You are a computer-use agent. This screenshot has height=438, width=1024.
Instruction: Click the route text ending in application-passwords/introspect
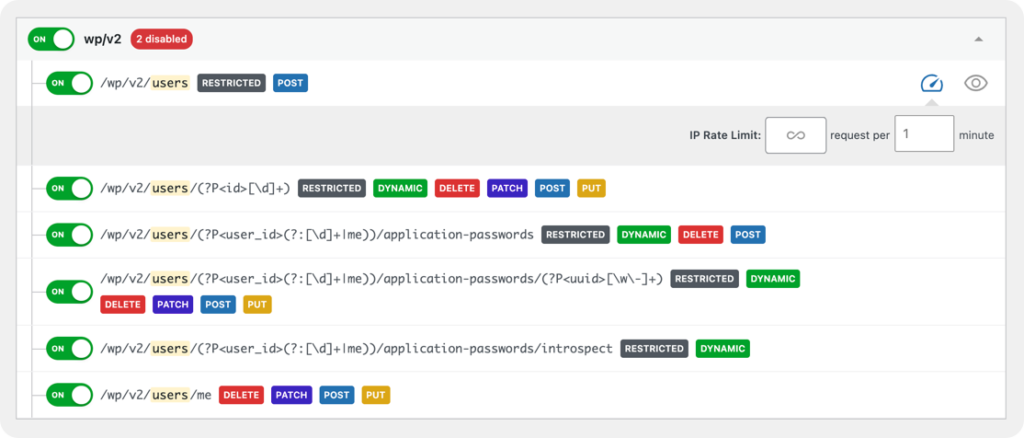coord(357,349)
